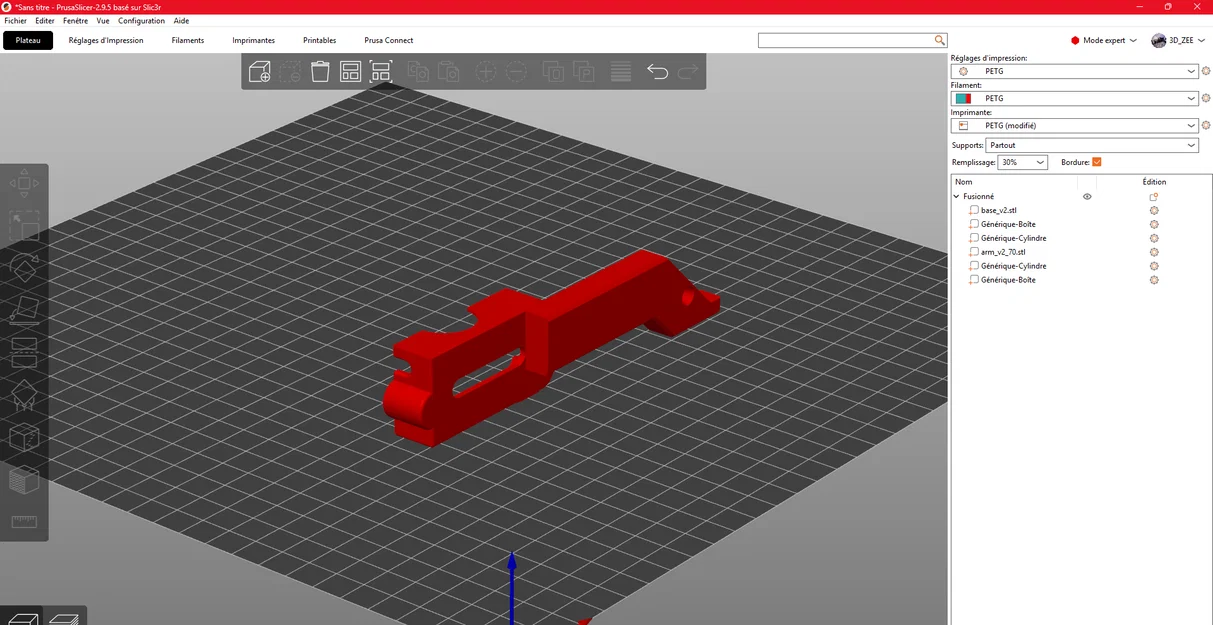Click into the search input field
This screenshot has height=625, width=1213.
coord(846,40)
